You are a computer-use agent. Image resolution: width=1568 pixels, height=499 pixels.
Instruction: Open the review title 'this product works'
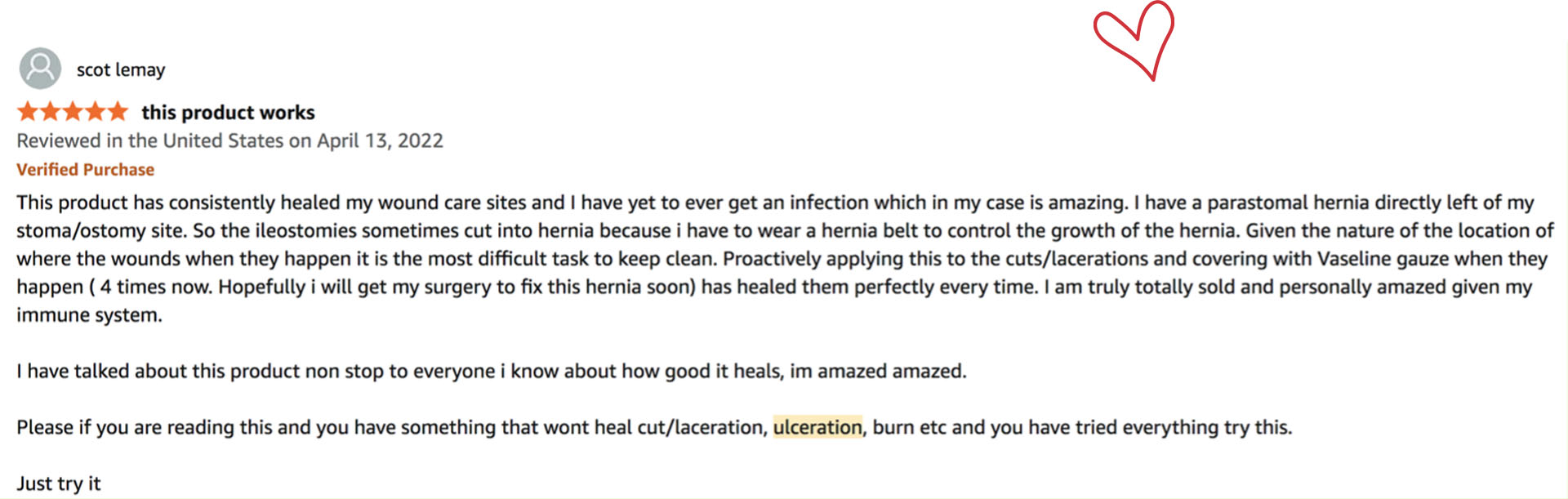pos(228,112)
